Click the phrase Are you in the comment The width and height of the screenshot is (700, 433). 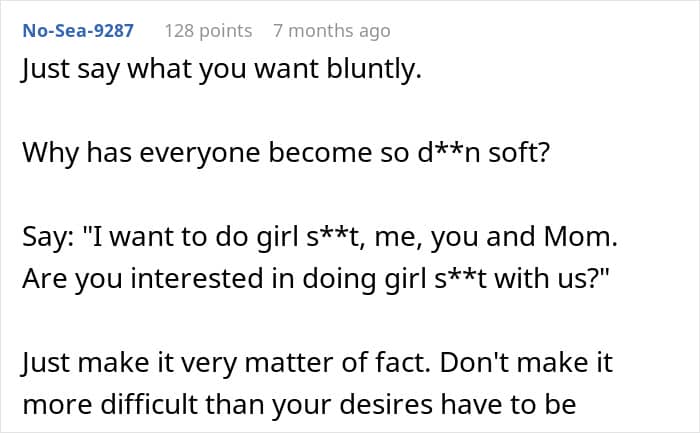point(72,280)
